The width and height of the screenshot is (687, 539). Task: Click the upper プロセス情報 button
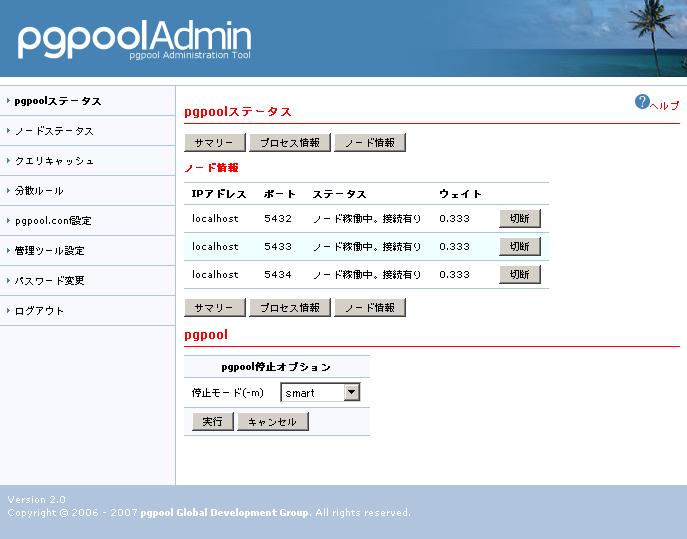(290, 143)
